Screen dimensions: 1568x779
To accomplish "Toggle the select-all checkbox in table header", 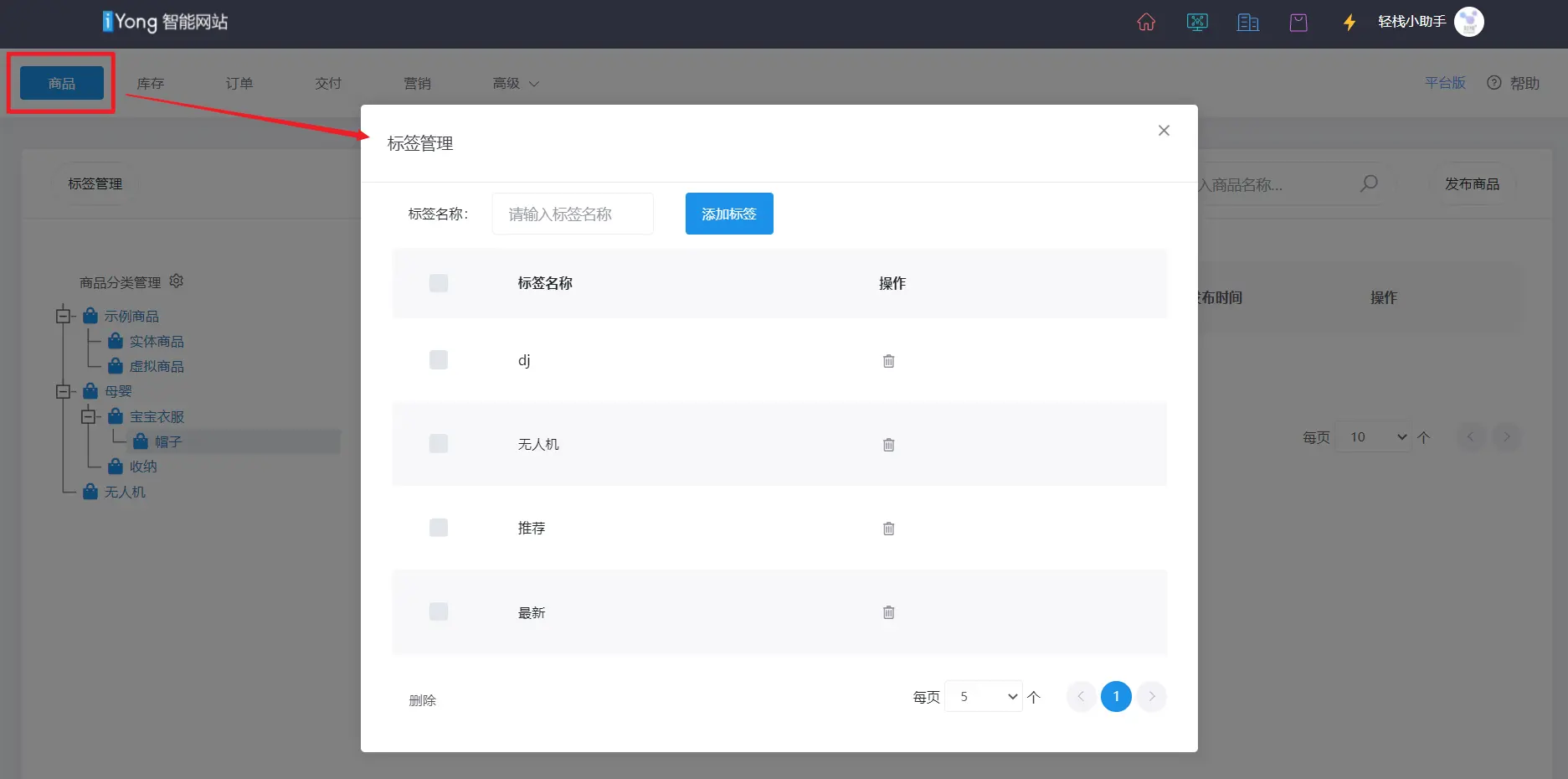I will [x=439, y=283].
